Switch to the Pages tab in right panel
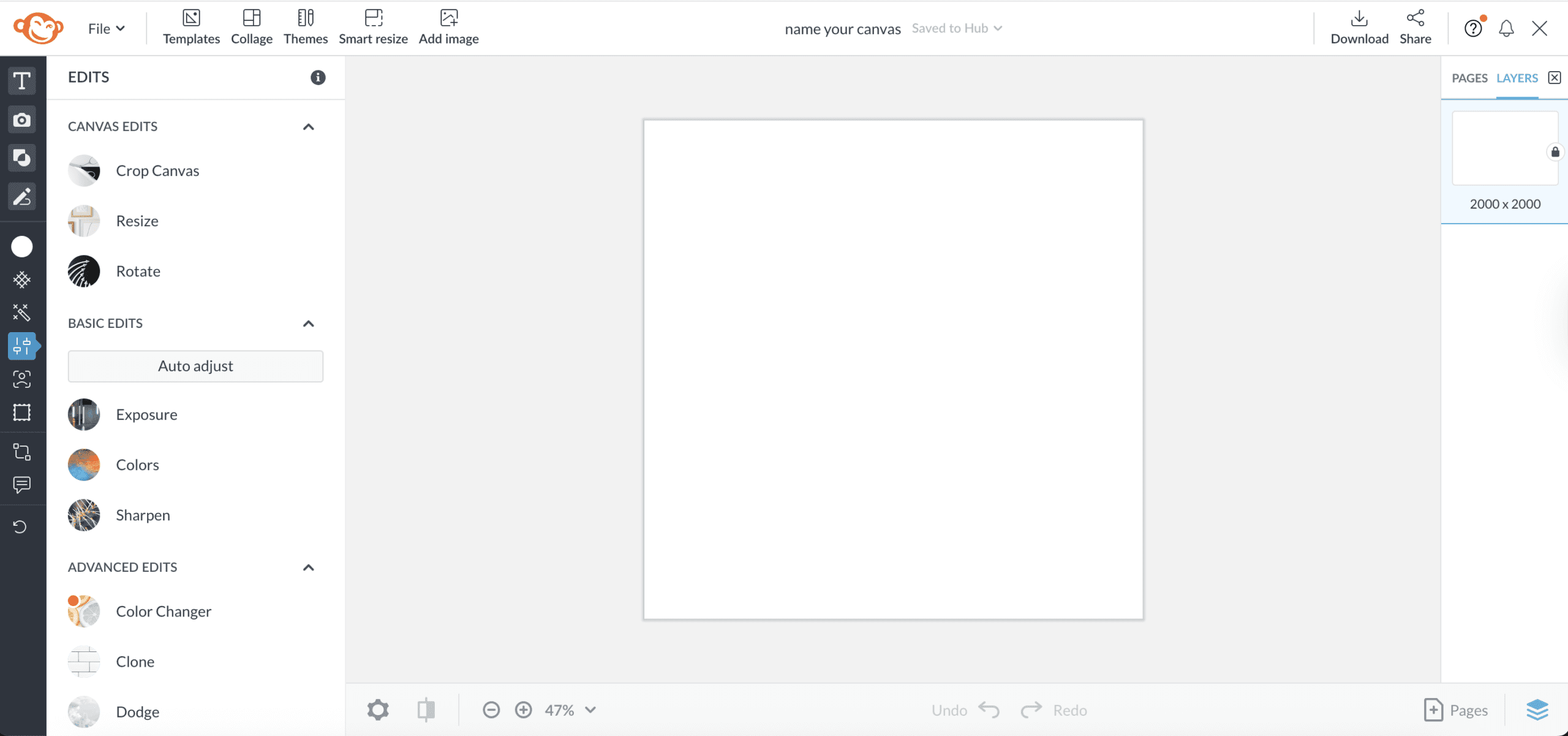Screen dimensions: 1568x736 [1469, 78]
